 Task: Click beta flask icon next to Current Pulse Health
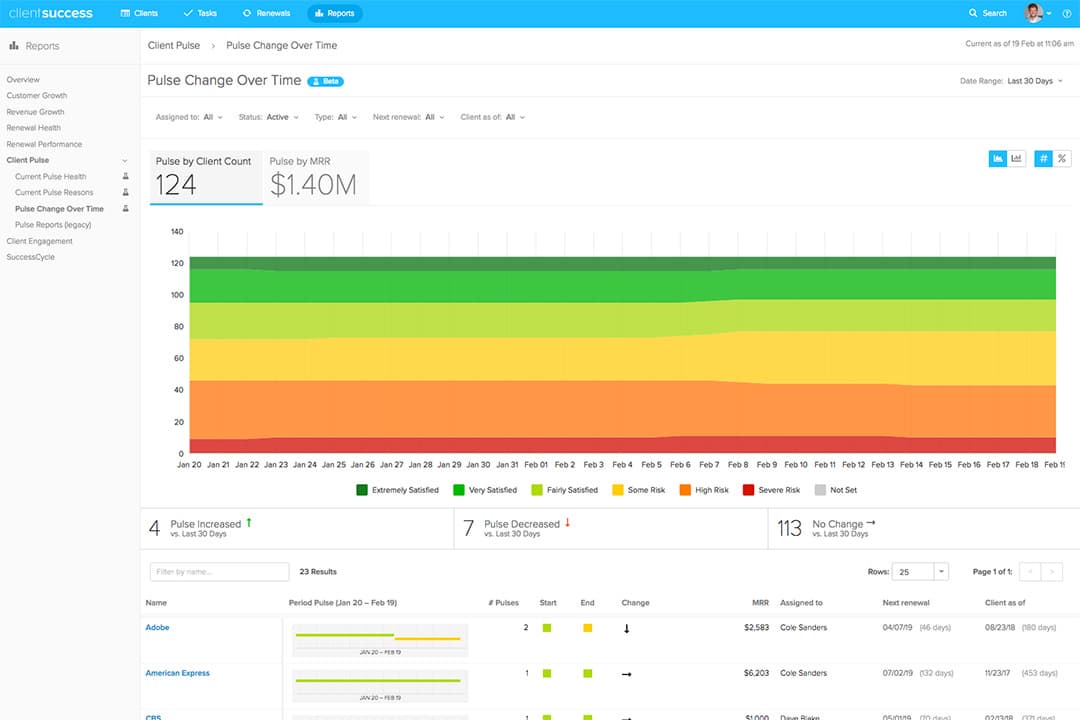[x=125, y=176]
